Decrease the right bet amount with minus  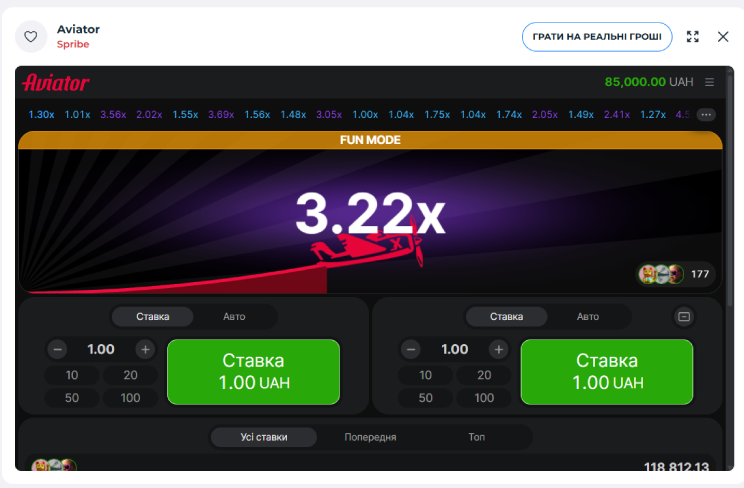tap(411, 349)
